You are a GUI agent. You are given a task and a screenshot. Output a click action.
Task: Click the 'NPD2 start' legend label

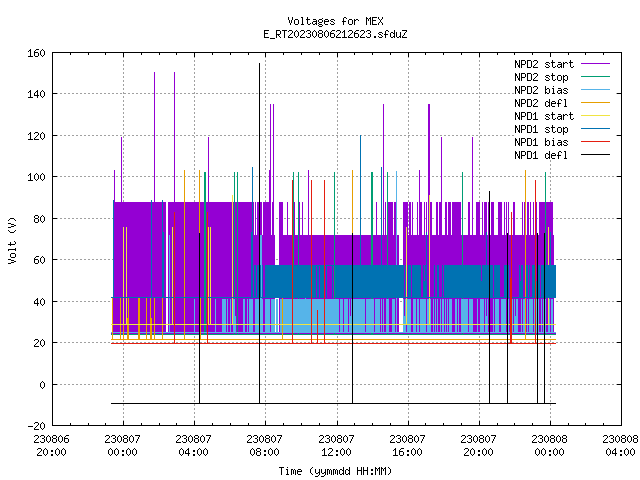click(544, 64)
